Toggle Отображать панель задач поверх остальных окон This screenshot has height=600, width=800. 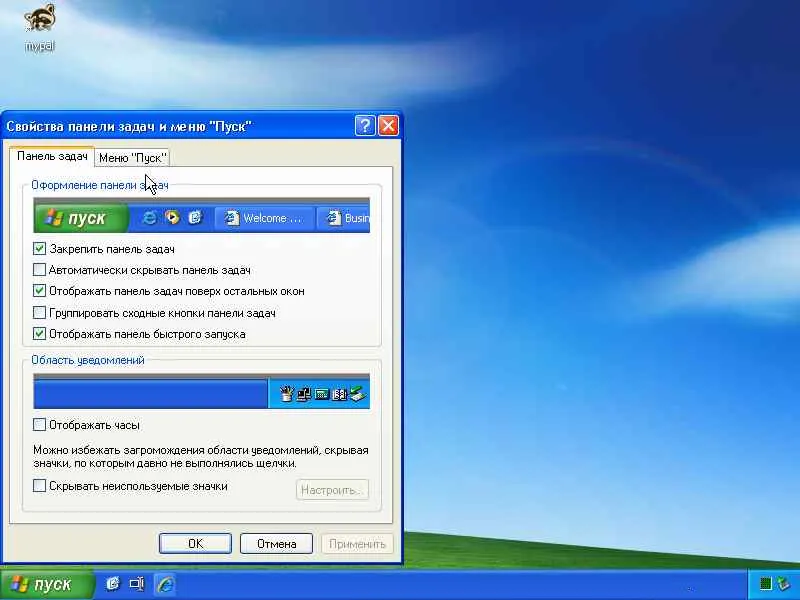pyautogui.click(x=169, y=291)
